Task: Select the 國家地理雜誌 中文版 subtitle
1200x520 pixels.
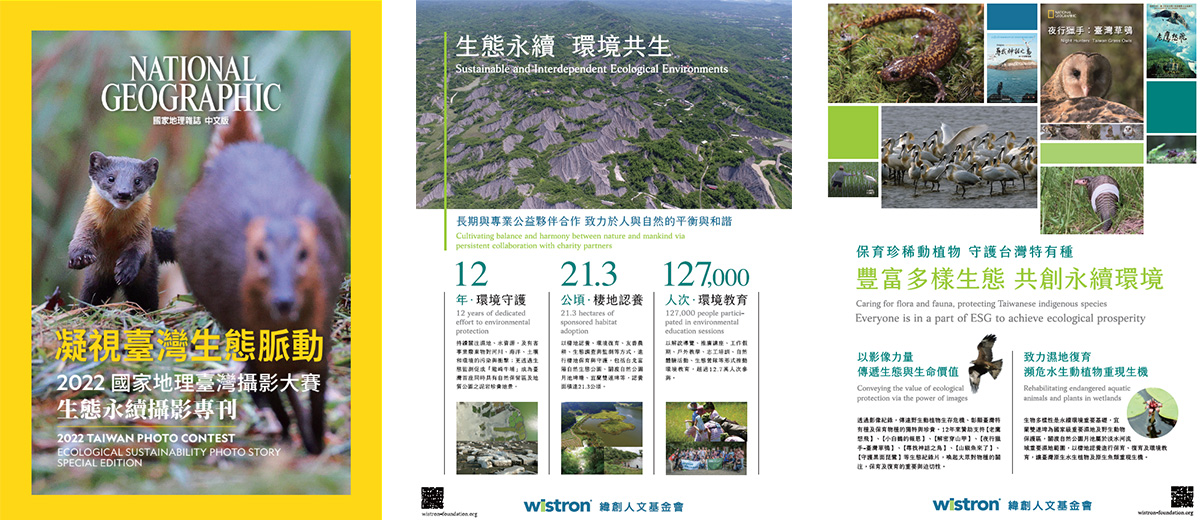Action: click(x=191, y=121)
